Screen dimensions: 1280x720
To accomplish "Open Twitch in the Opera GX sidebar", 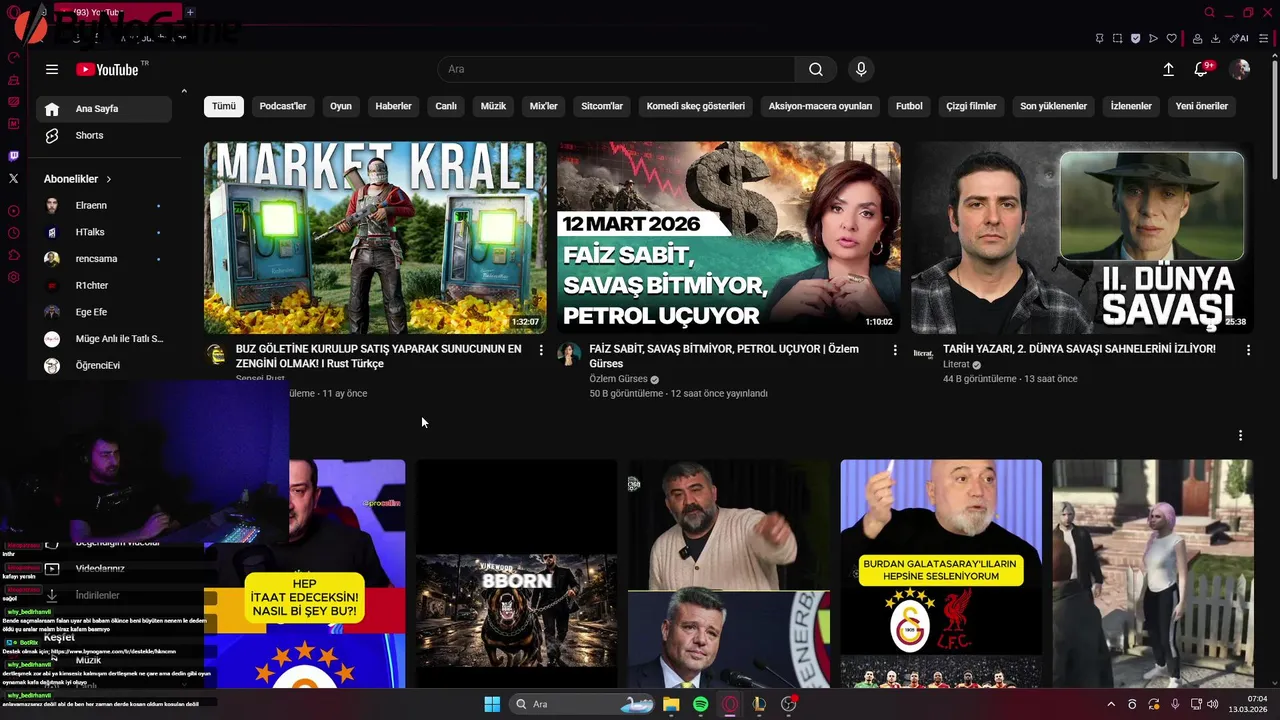I will tap(13, 156).
